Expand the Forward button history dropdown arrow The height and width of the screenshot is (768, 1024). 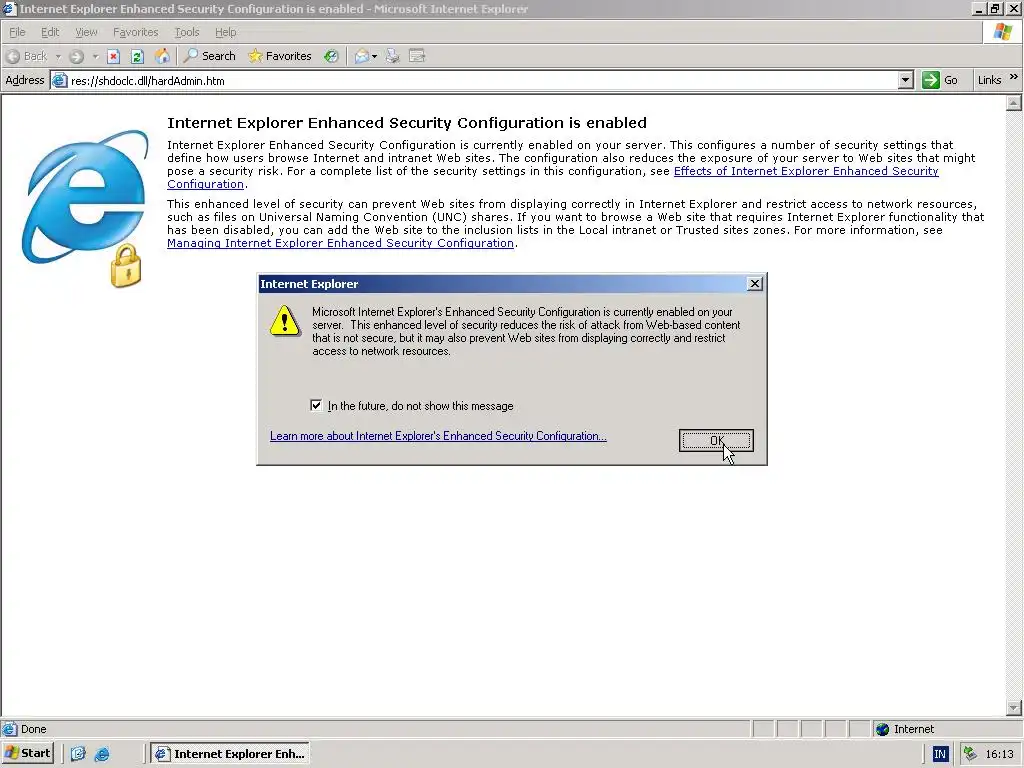pos(95,57)
